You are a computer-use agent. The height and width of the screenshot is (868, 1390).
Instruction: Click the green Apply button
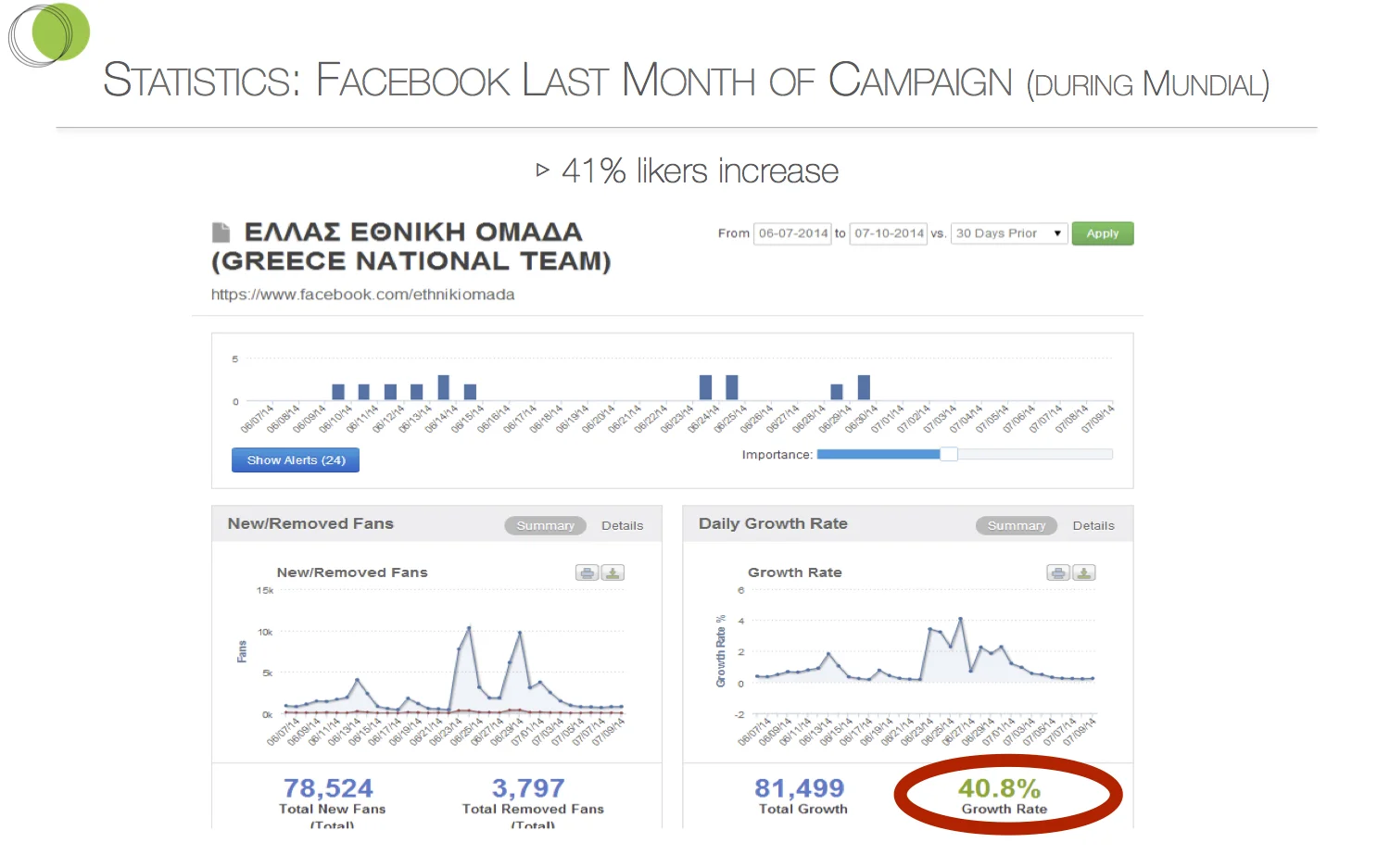tap(1103, 233)
